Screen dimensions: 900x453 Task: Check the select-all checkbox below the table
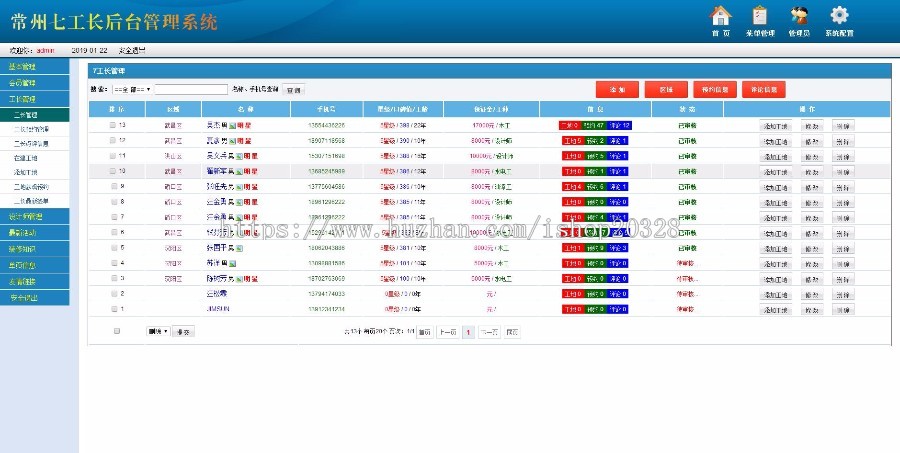tap(117, 331)
